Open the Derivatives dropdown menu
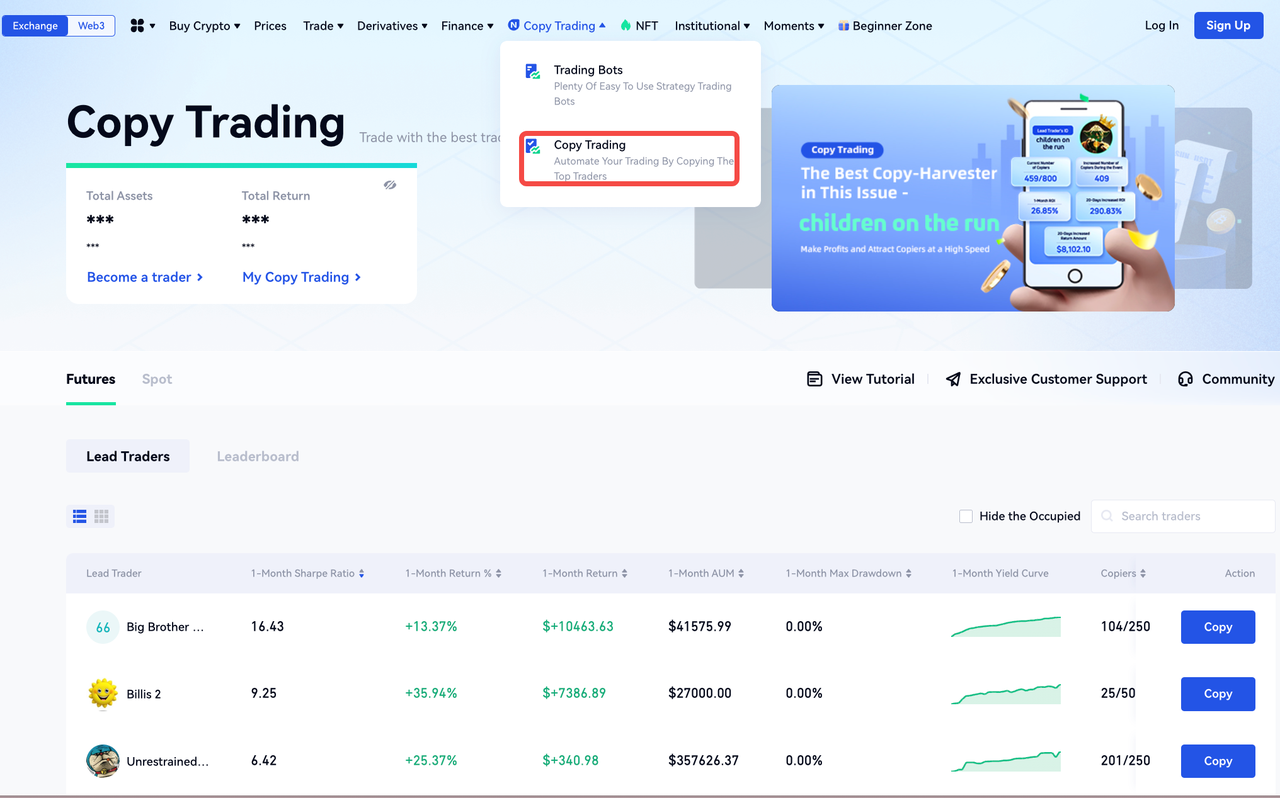 (391, 26)
